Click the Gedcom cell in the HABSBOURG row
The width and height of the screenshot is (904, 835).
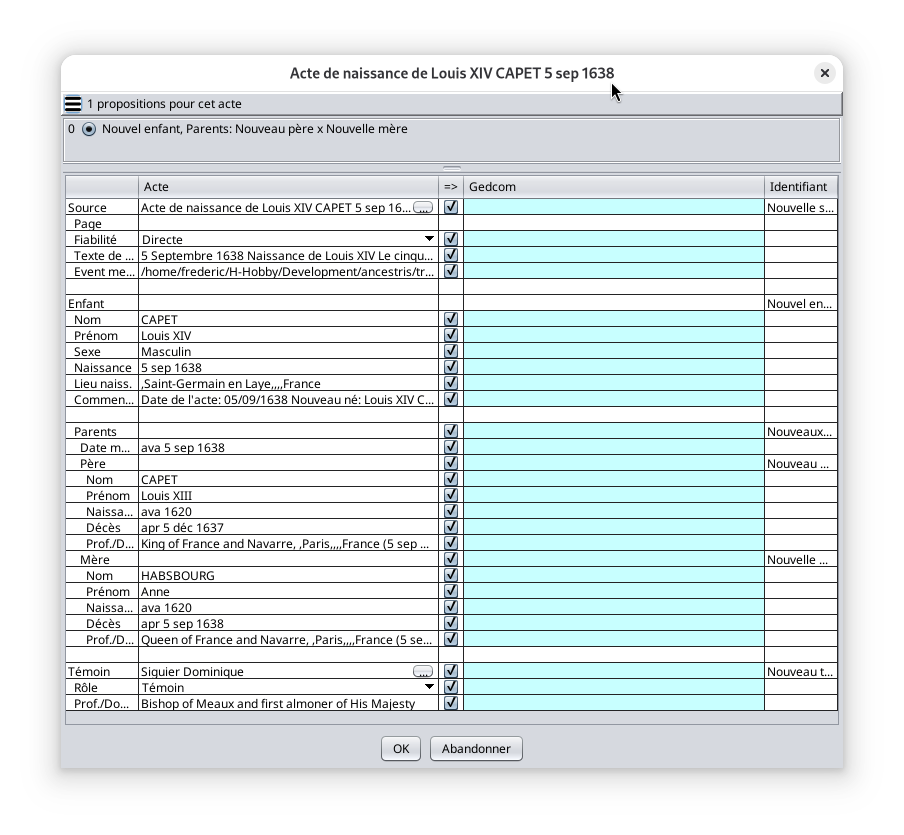[x=614, y=576]
